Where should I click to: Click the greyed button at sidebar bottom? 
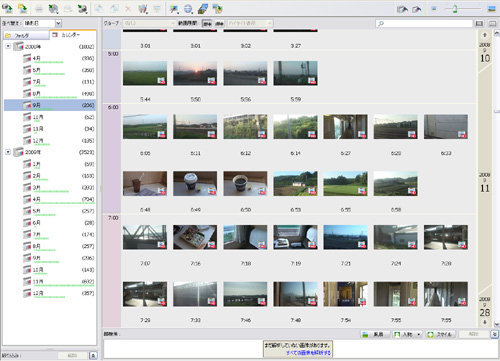(73, 356)
